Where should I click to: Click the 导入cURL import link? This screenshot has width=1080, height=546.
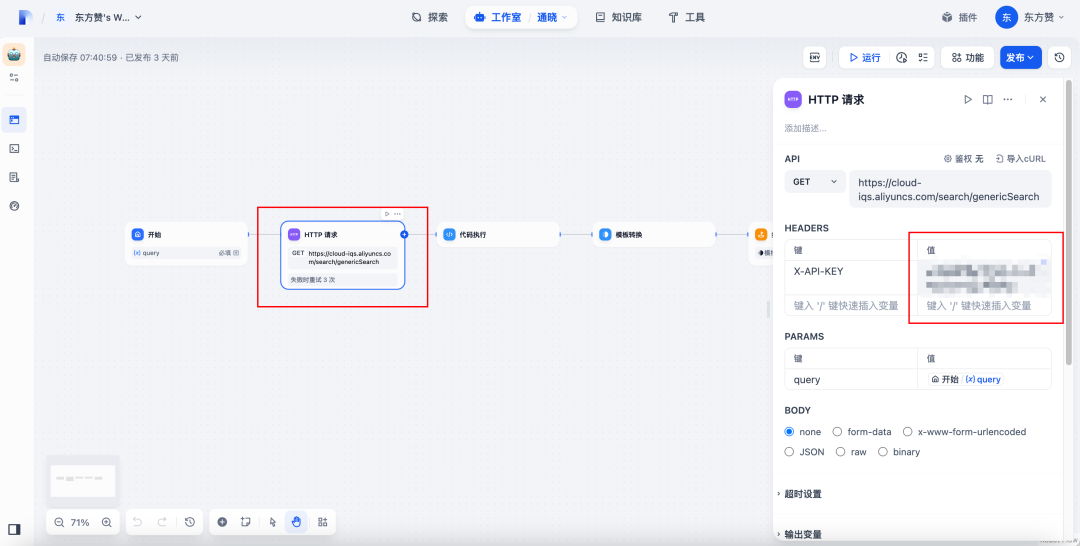point(1019,159)
